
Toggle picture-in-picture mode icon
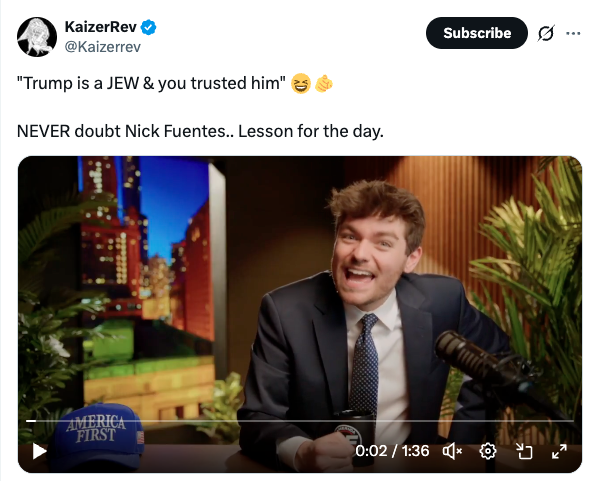coord(524,451)
